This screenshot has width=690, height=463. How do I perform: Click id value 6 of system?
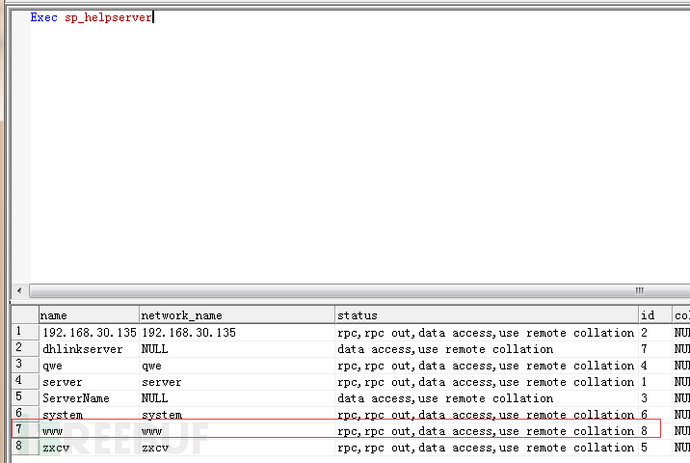pos(655,414)
